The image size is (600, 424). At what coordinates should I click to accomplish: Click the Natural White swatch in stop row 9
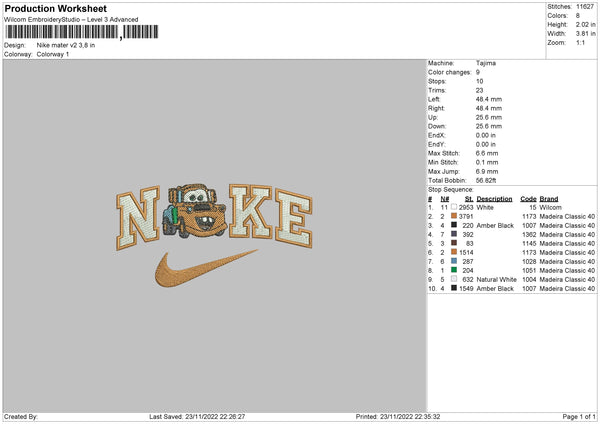[x=454, y=279]
